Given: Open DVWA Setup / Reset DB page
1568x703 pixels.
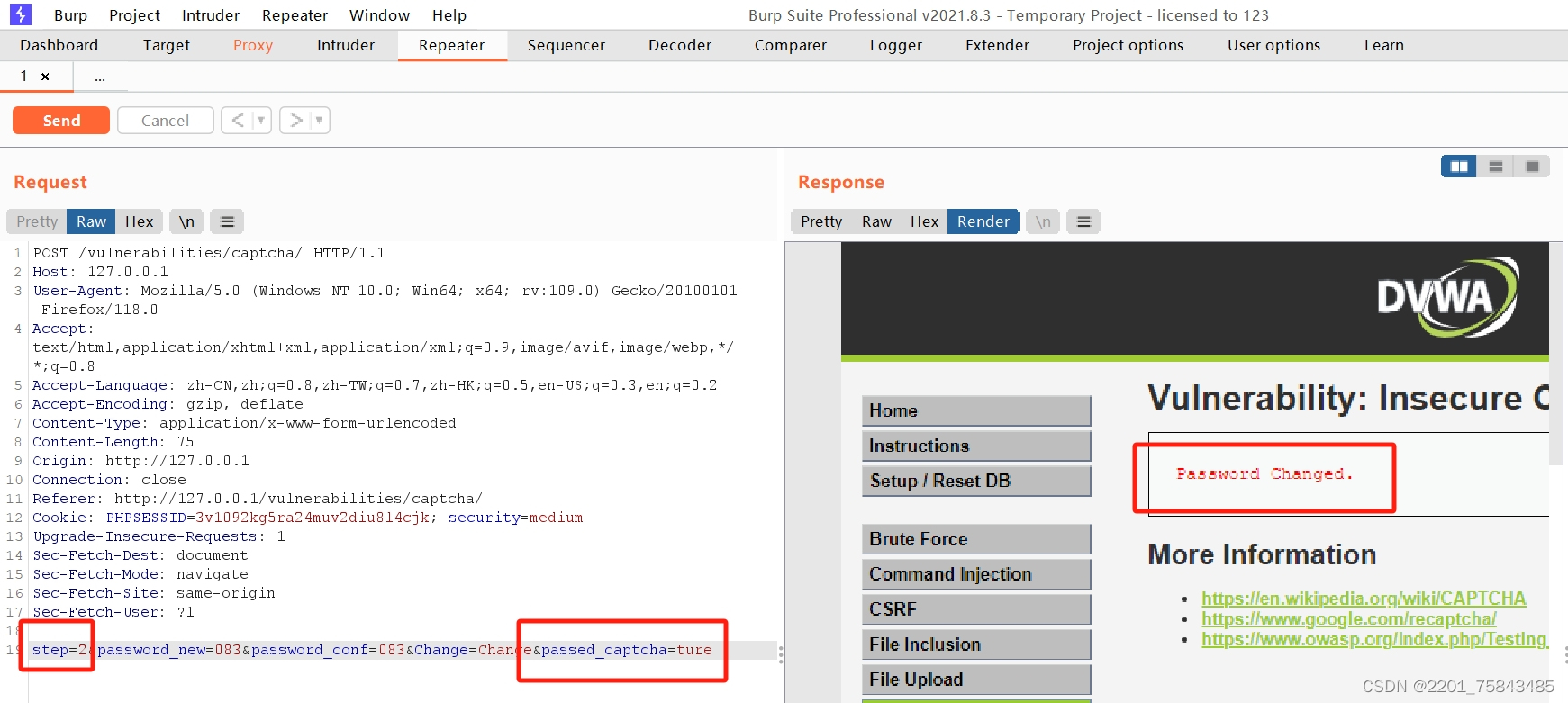Looking at the screenshot, I should point(976,481).
